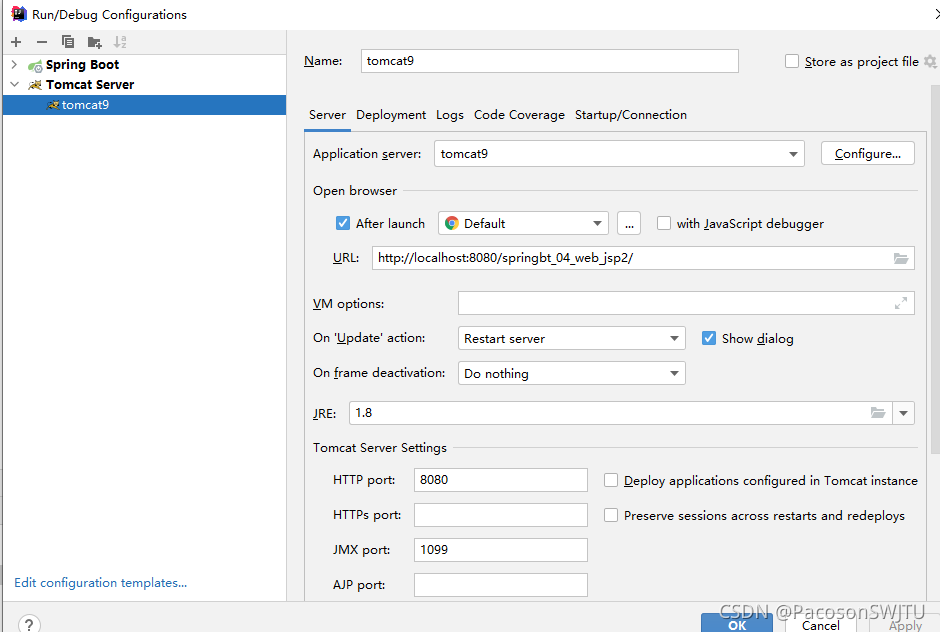
Task: Click the settings panel vertical scrollbar
Action: 935,270
